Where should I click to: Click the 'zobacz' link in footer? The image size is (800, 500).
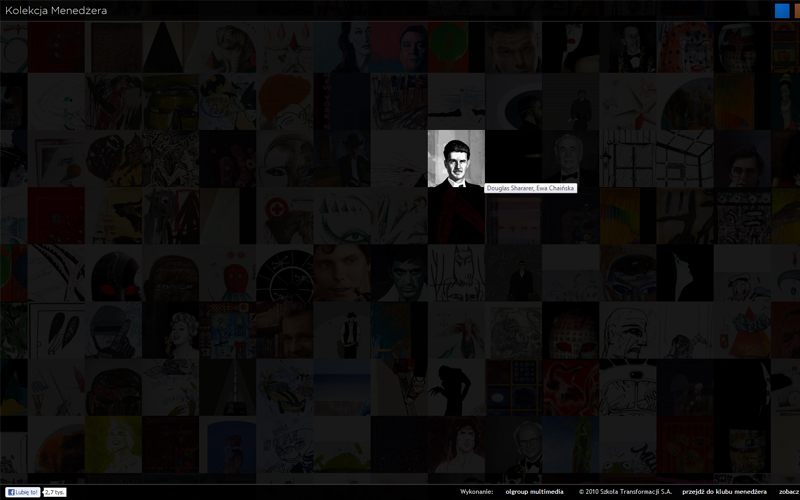tap(789, 492)
